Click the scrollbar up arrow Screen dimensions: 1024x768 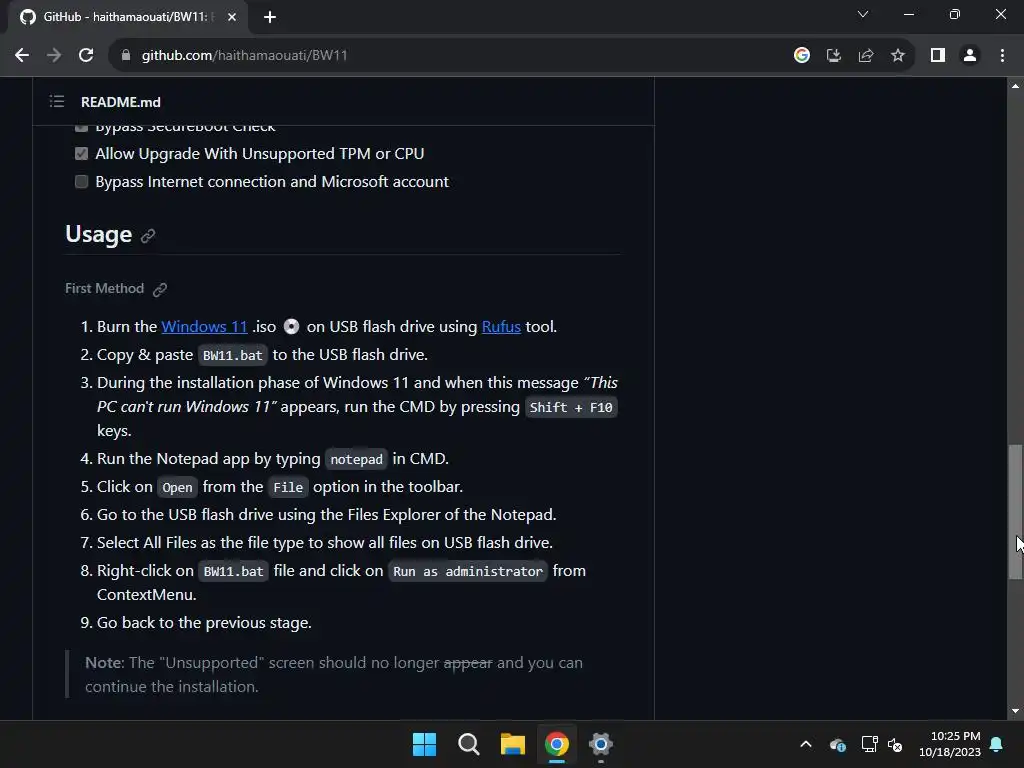tap(1015, 86)
